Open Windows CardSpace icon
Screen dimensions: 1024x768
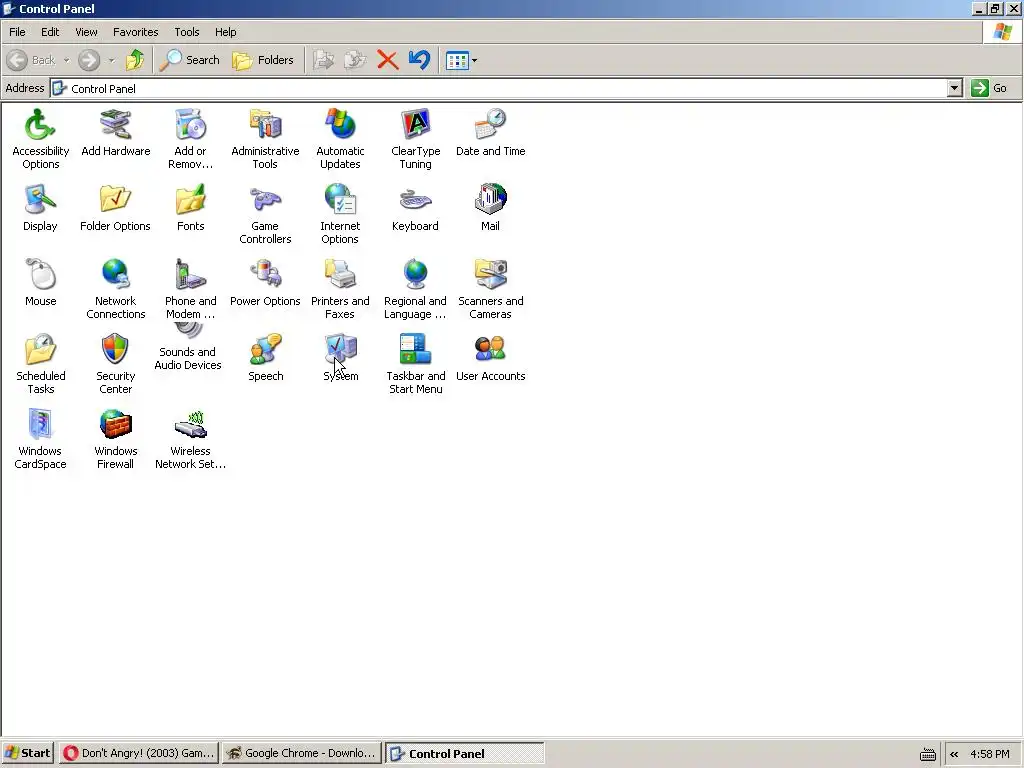click(x=40, y=424)
